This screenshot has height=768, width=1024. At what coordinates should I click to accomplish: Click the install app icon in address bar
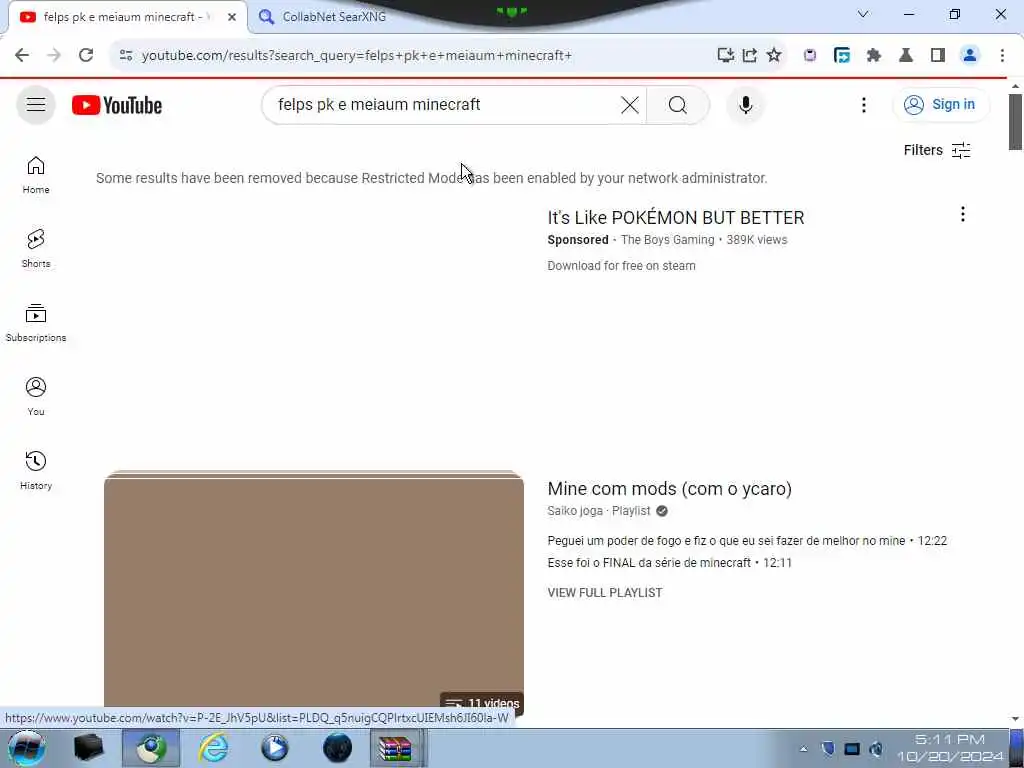tap(725, 56)
